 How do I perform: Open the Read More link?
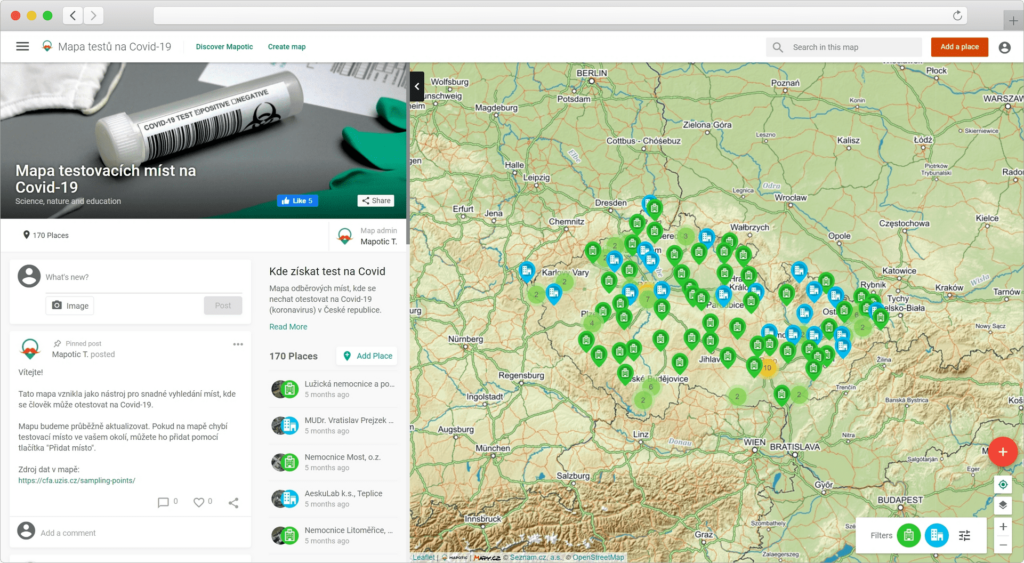coord(288,327)
